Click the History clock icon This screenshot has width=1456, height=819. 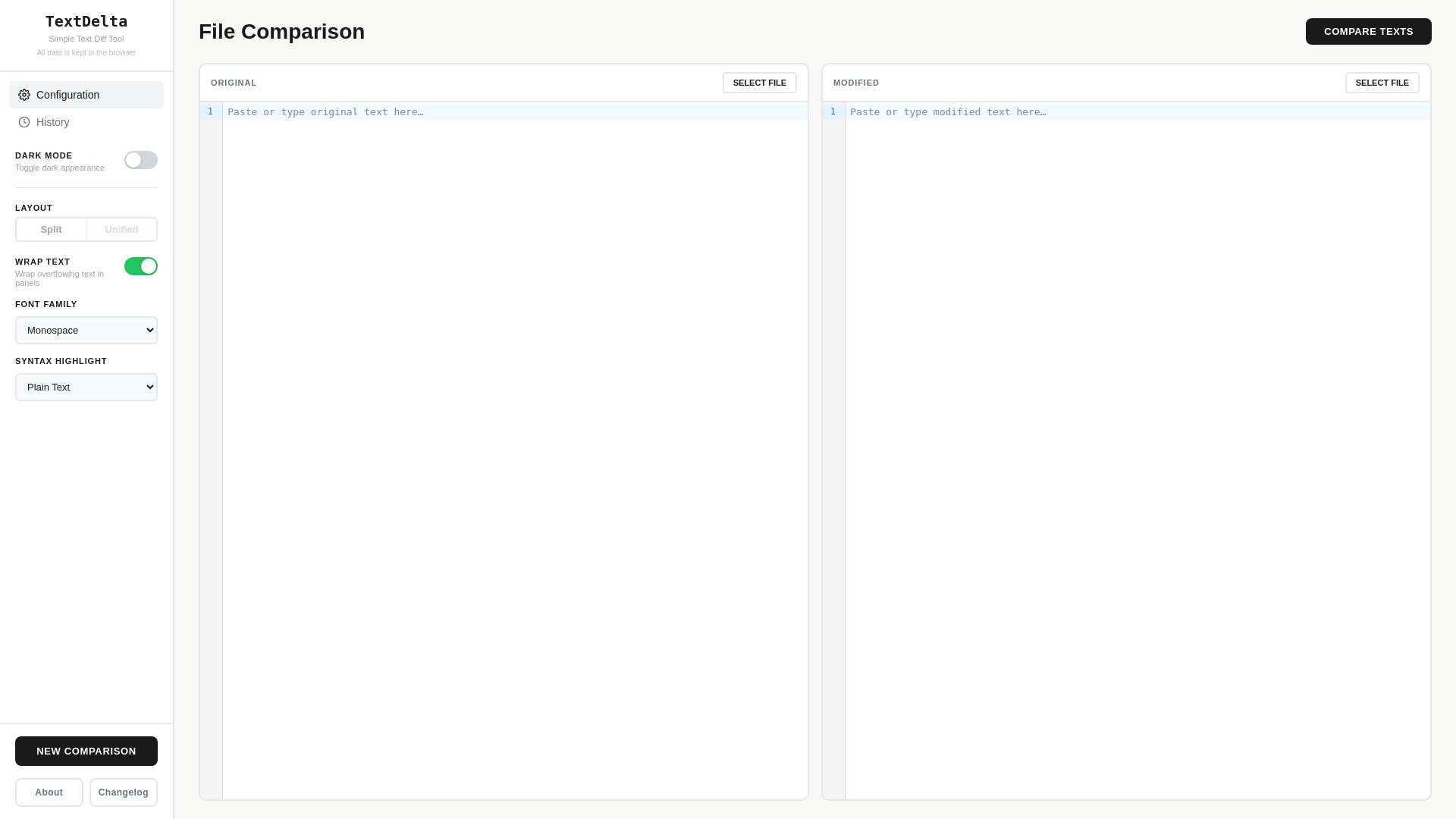24,122
